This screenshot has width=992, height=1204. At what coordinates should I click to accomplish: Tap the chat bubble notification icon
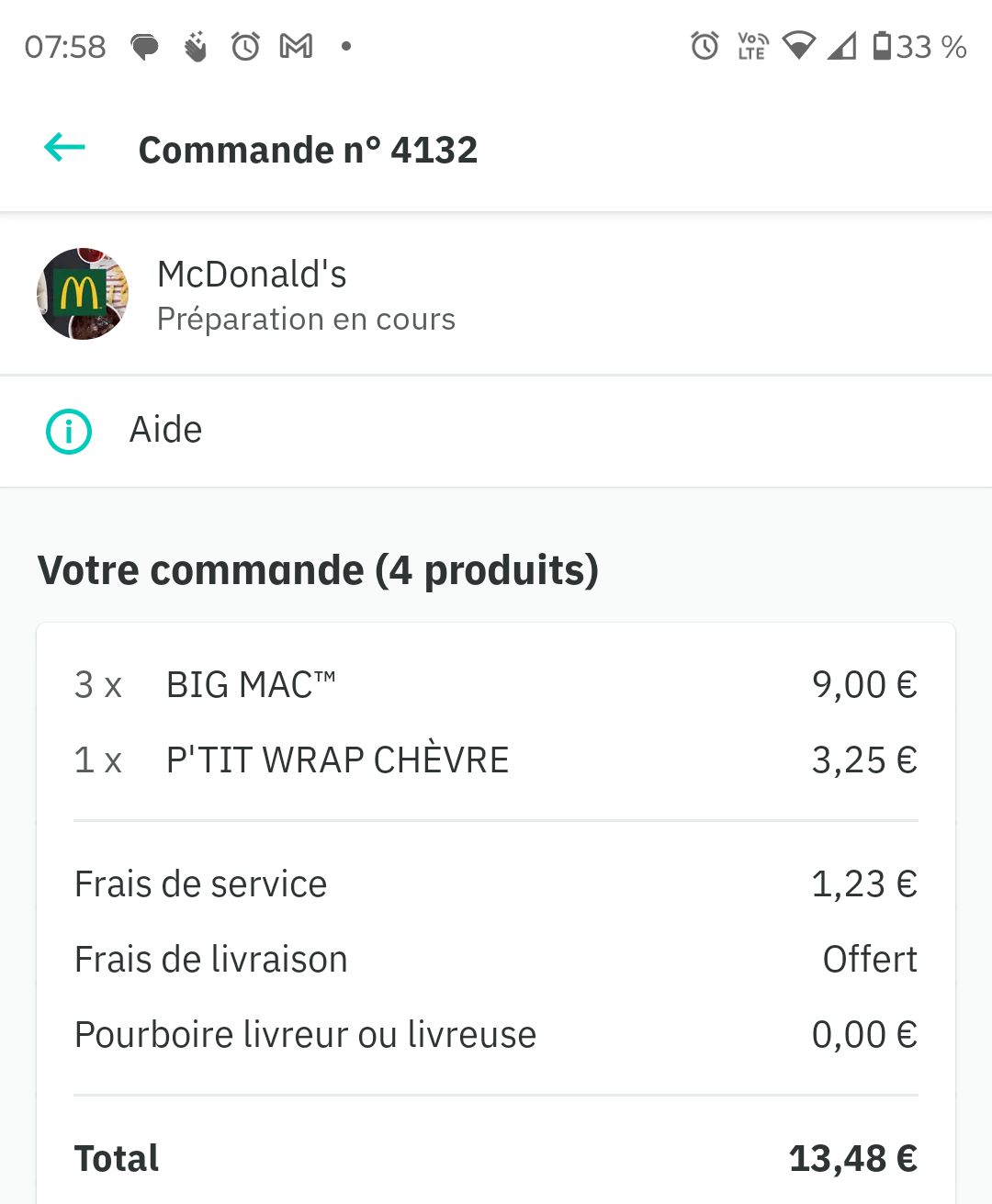tap(144, 47)
